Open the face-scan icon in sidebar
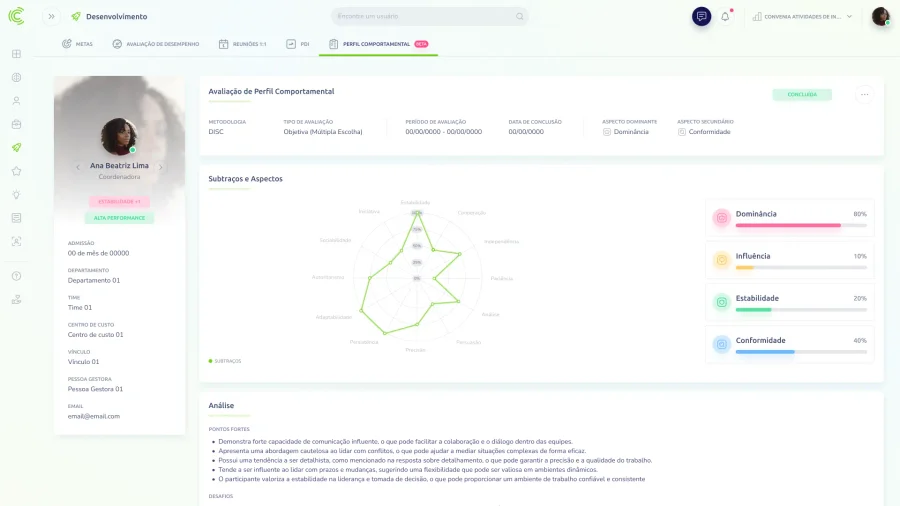This screenshot has width=900, height=506. coord(17,242)
